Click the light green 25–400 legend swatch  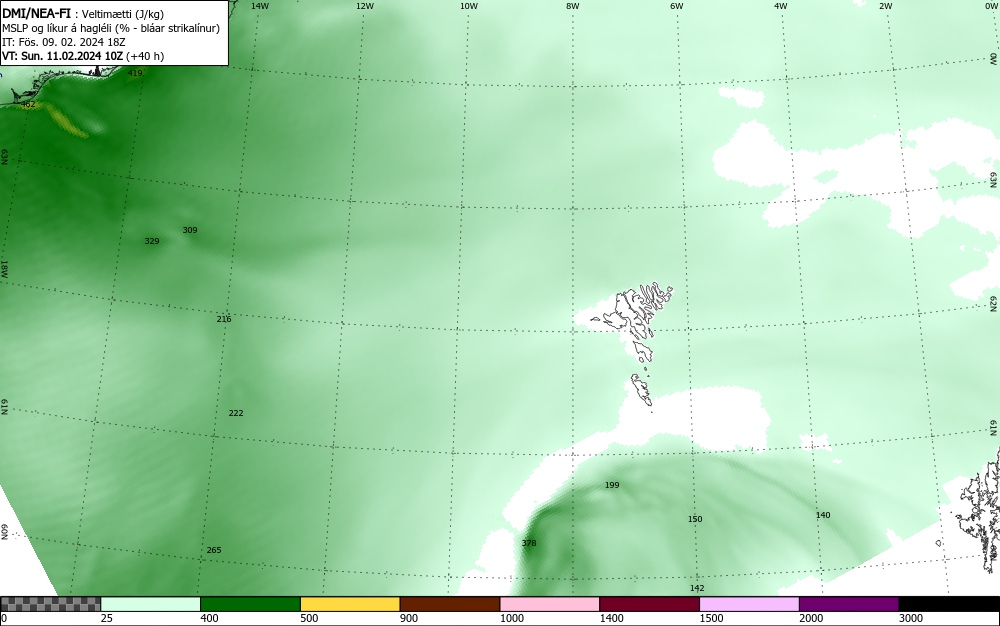pyautogui.click(x=151, y=604)
